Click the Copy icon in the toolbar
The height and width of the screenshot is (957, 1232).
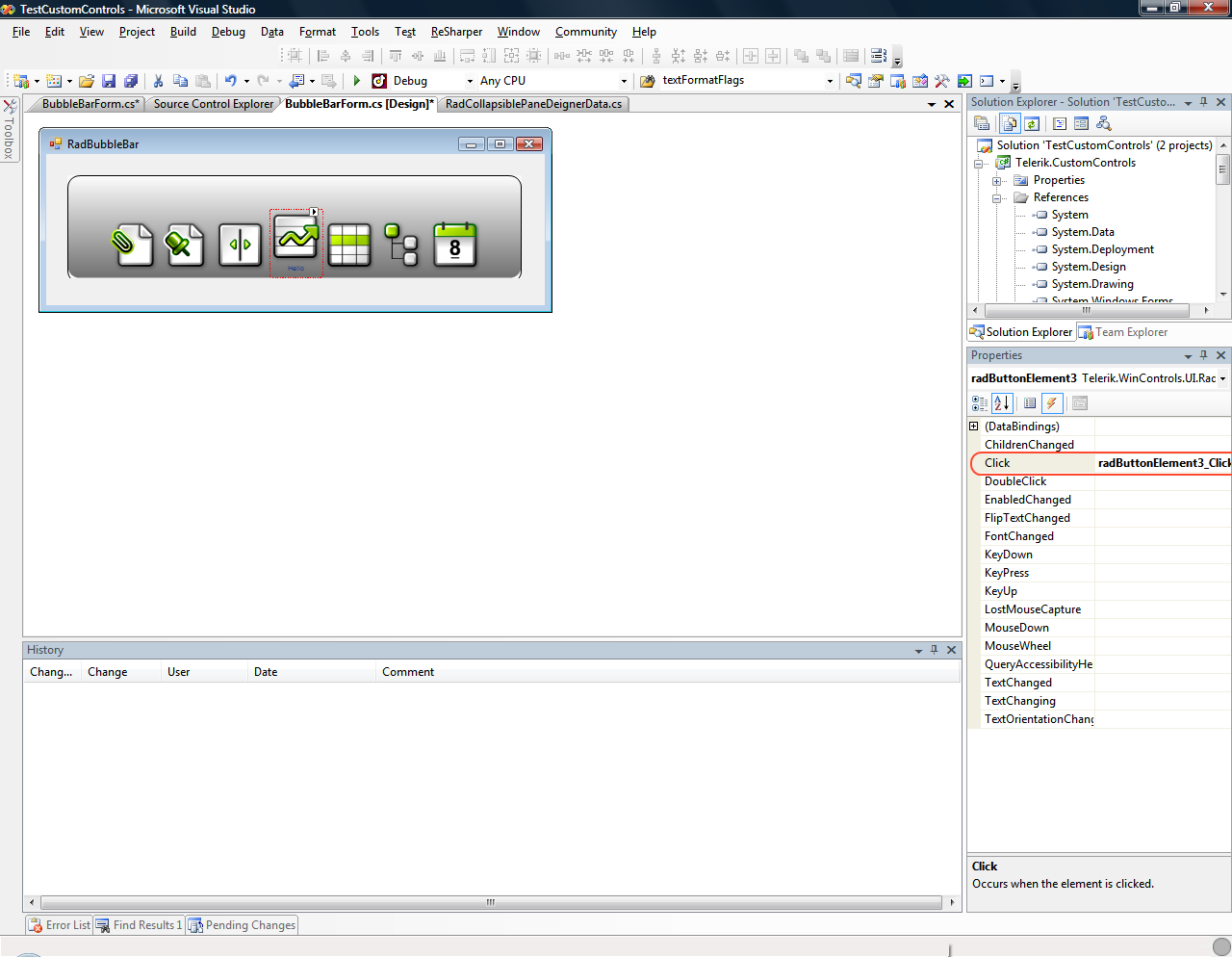[x=180, y=81]
